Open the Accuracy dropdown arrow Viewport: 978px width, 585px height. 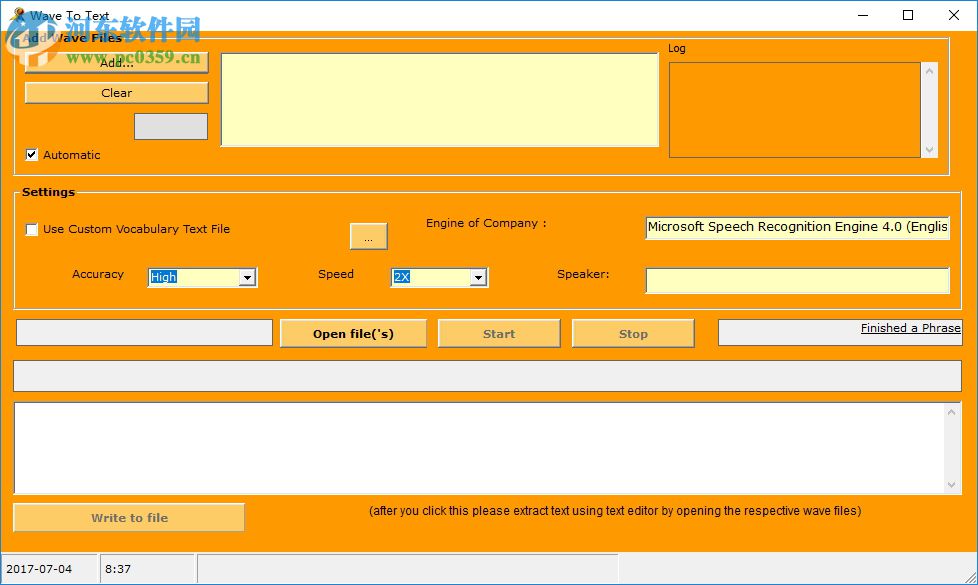[248, 278]
